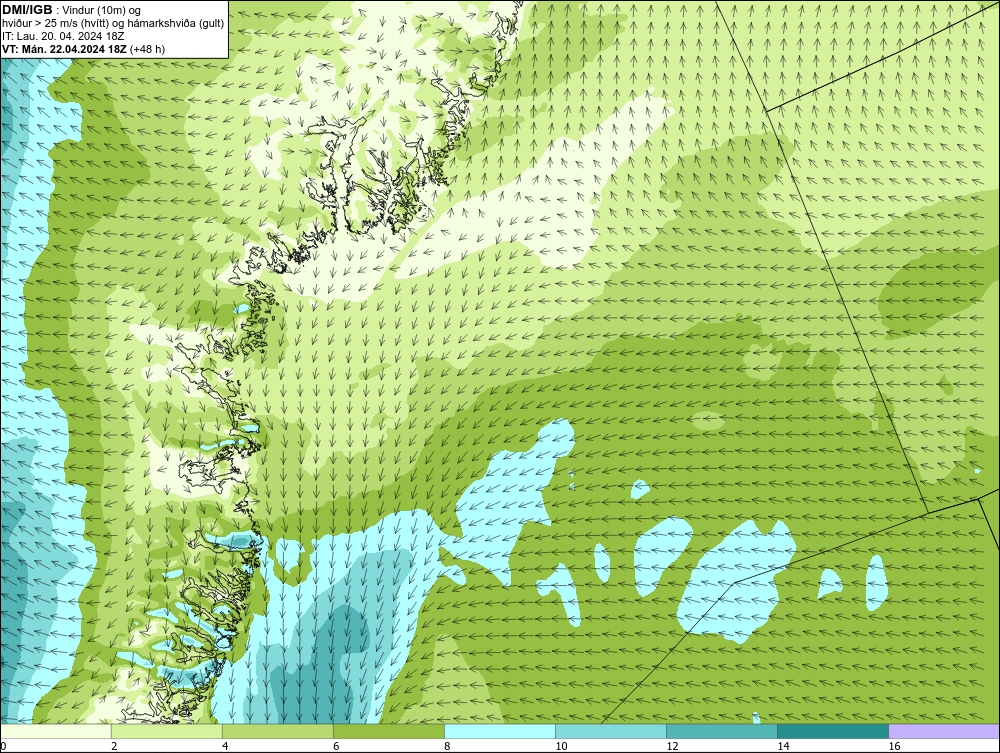Click the DMI/IGB title text
Image resolution: width=1000 pixels, height=753 pixels.
pyautogui.click(x=27, y=10)
